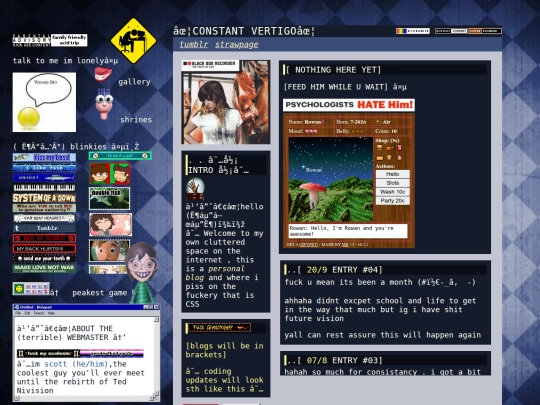Click the Mii character with round glasses
This screenshot has height=405, width=540.
[x=142, y=272]
